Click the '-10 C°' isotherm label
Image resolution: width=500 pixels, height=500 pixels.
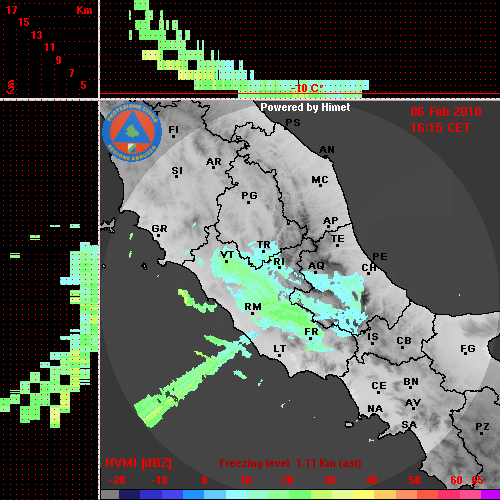pos(307,88)
